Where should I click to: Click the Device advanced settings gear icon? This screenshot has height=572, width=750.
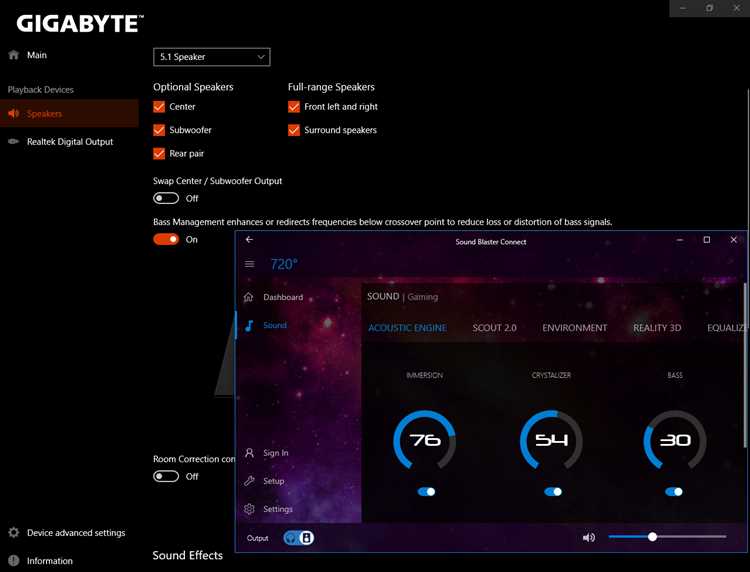click(14, 532)
